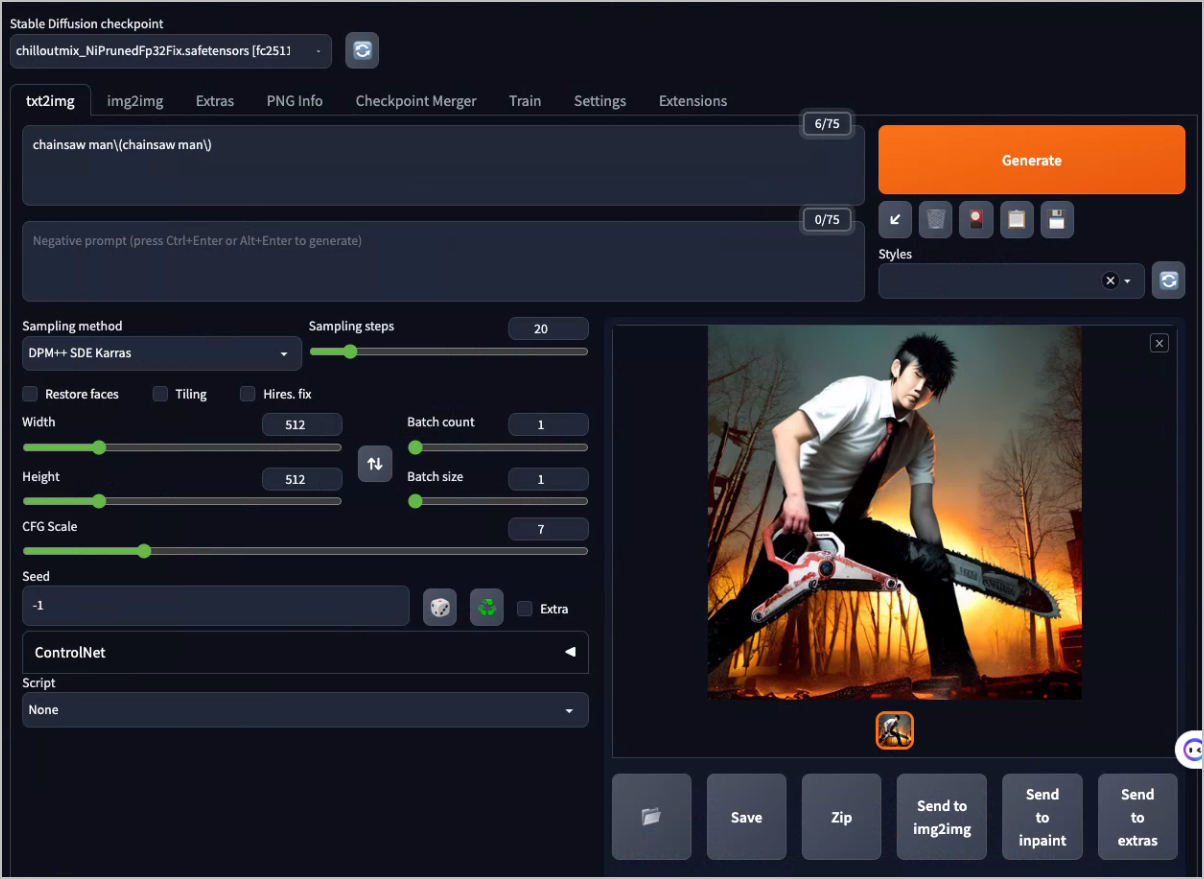Screen dimensions: 1204x879
Task: Open the Settings tab
Action: [x=600, y=101]
